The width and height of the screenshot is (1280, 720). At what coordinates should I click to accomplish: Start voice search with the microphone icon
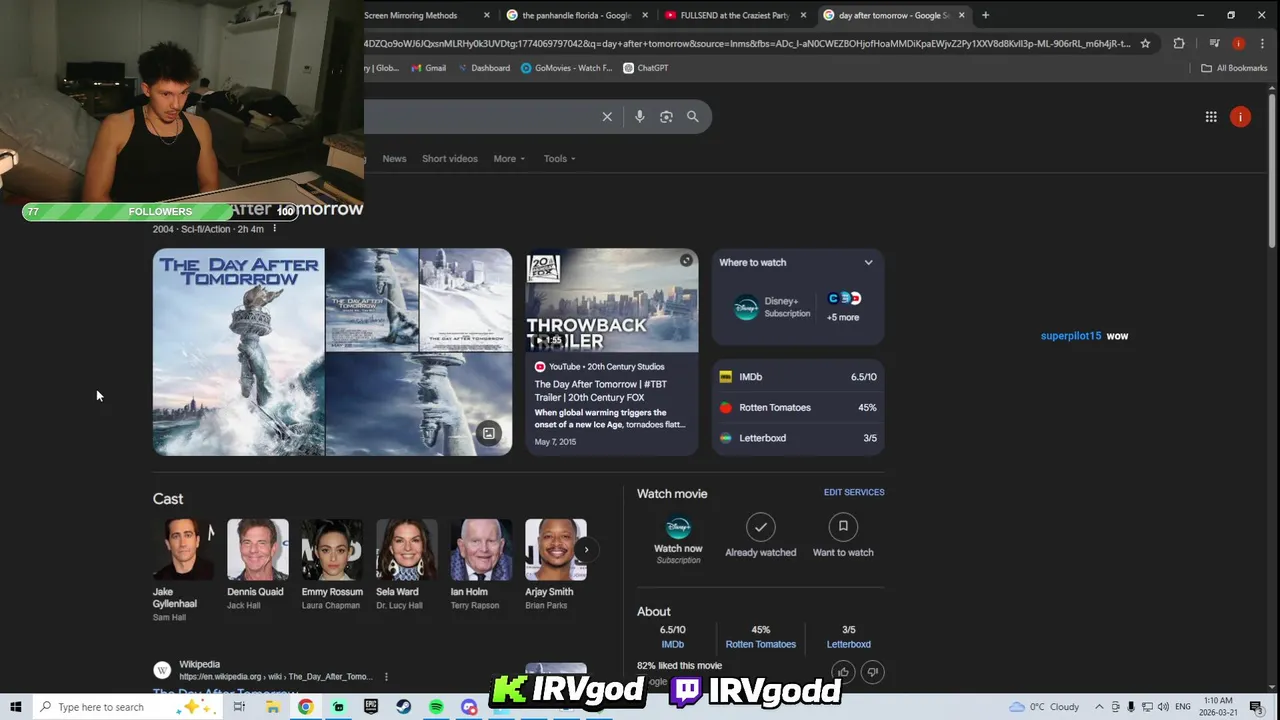[640, 117]
